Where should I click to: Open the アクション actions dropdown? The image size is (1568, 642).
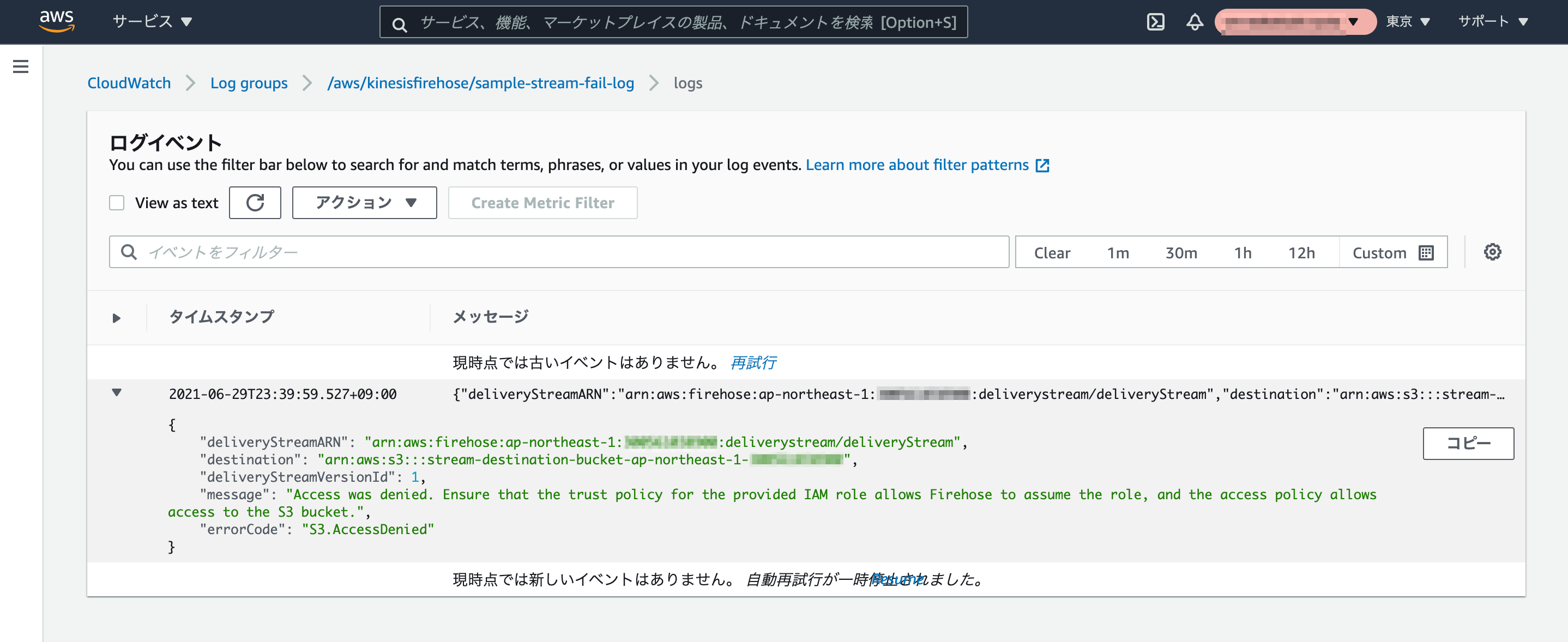pos(364,203)
